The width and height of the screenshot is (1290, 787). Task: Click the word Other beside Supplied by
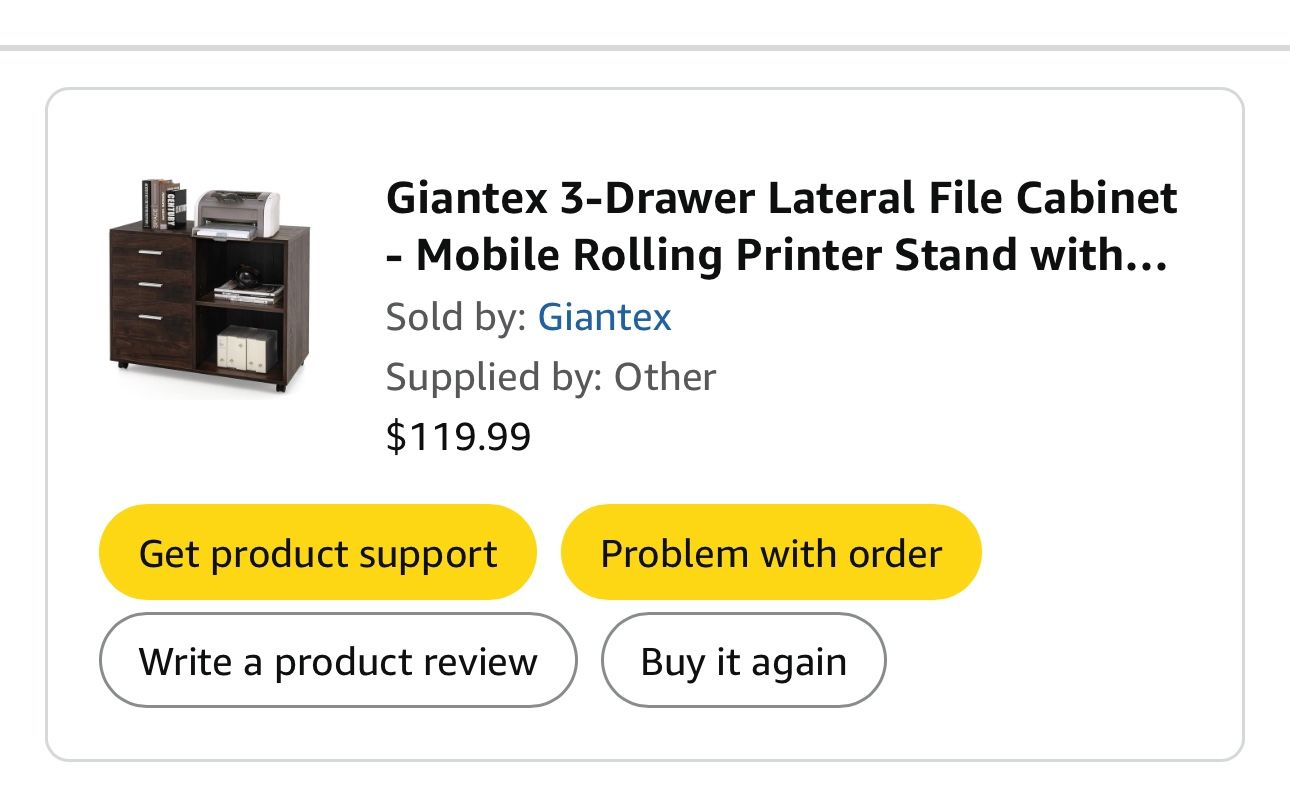(x=665, y=377)
